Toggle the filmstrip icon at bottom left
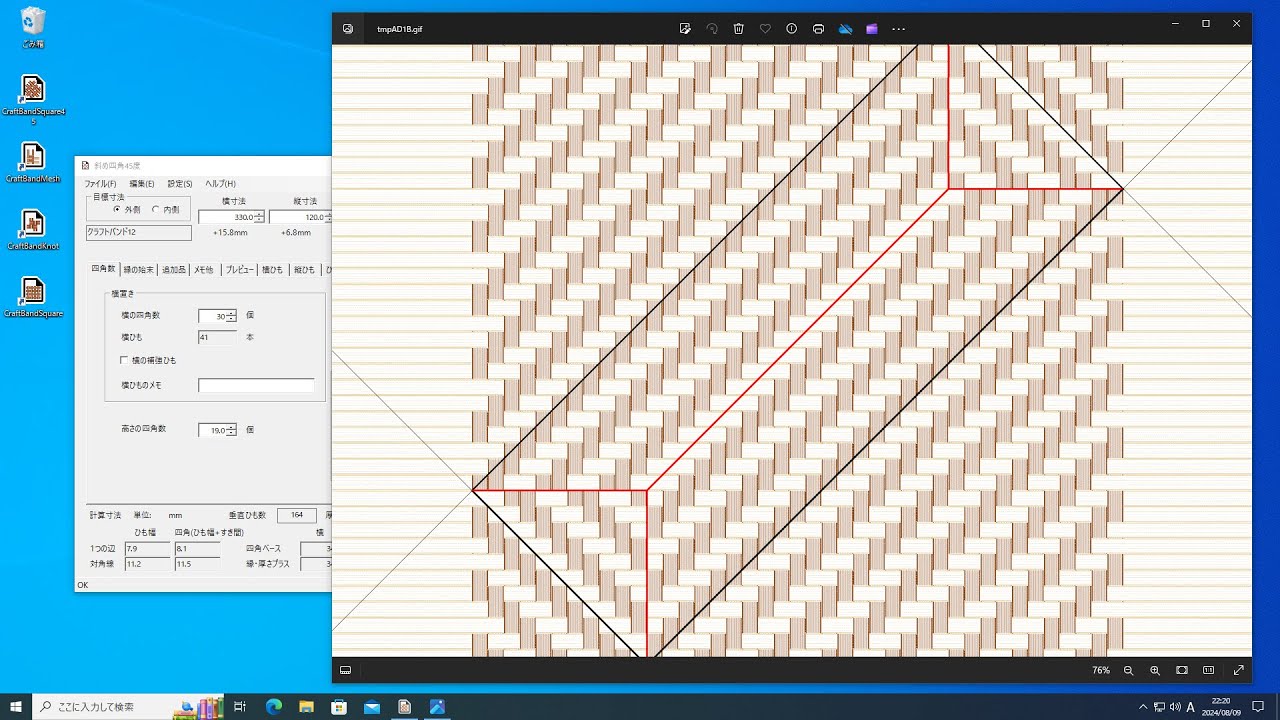1280x720 pixels. pos(346,670)
